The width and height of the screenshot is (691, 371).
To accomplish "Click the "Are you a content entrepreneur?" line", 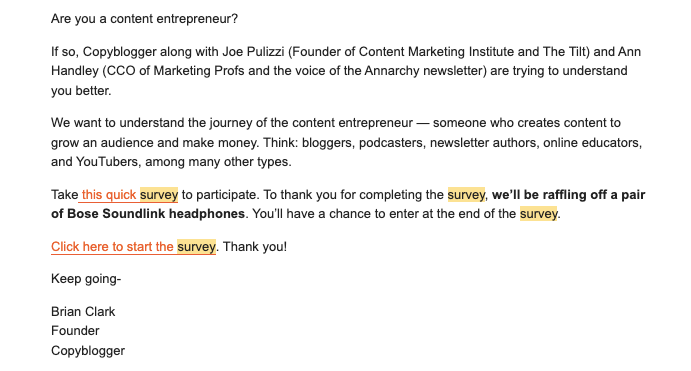I will tap(145, 19).
